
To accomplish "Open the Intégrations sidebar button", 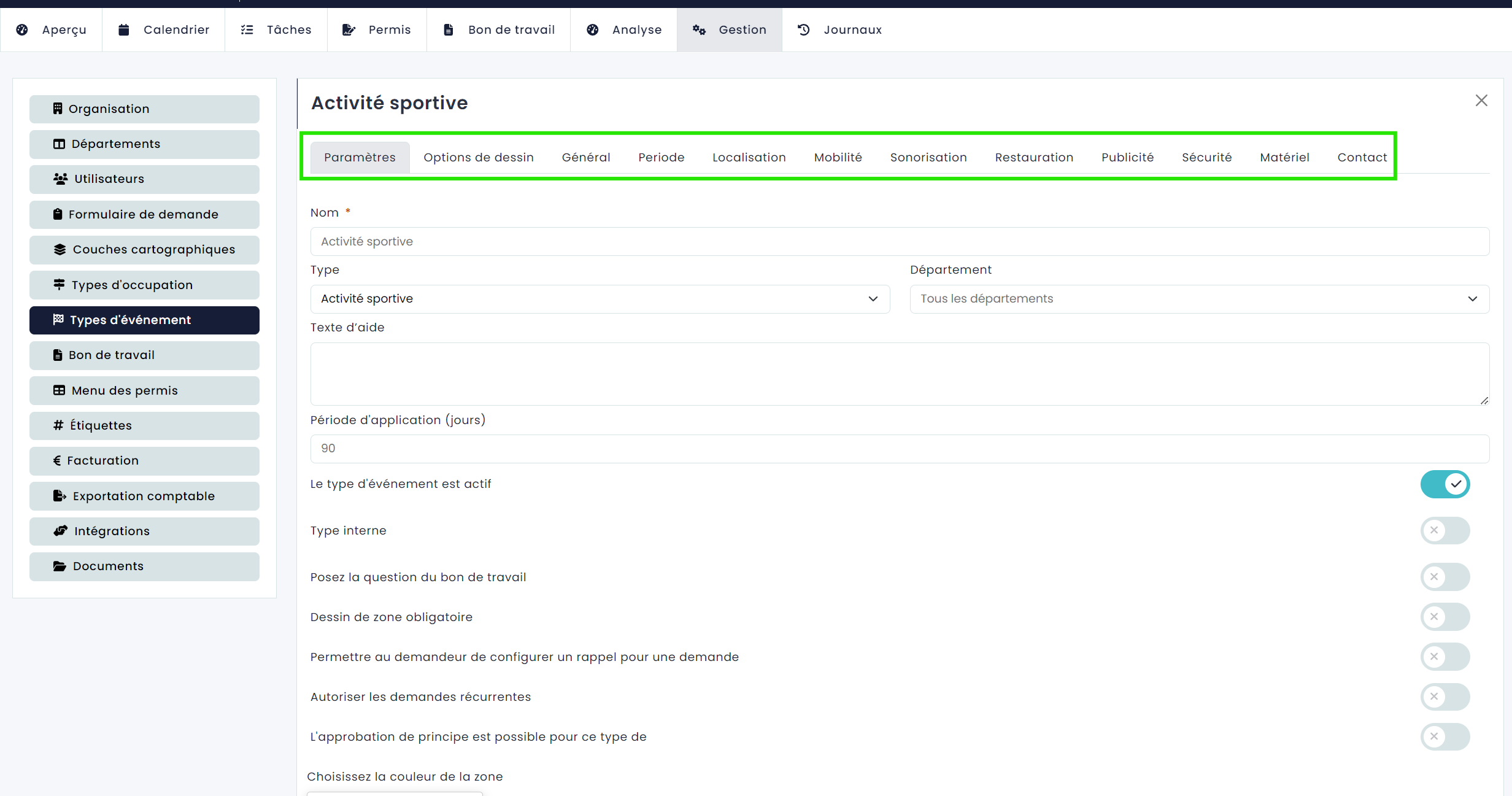I will point(144,531).
